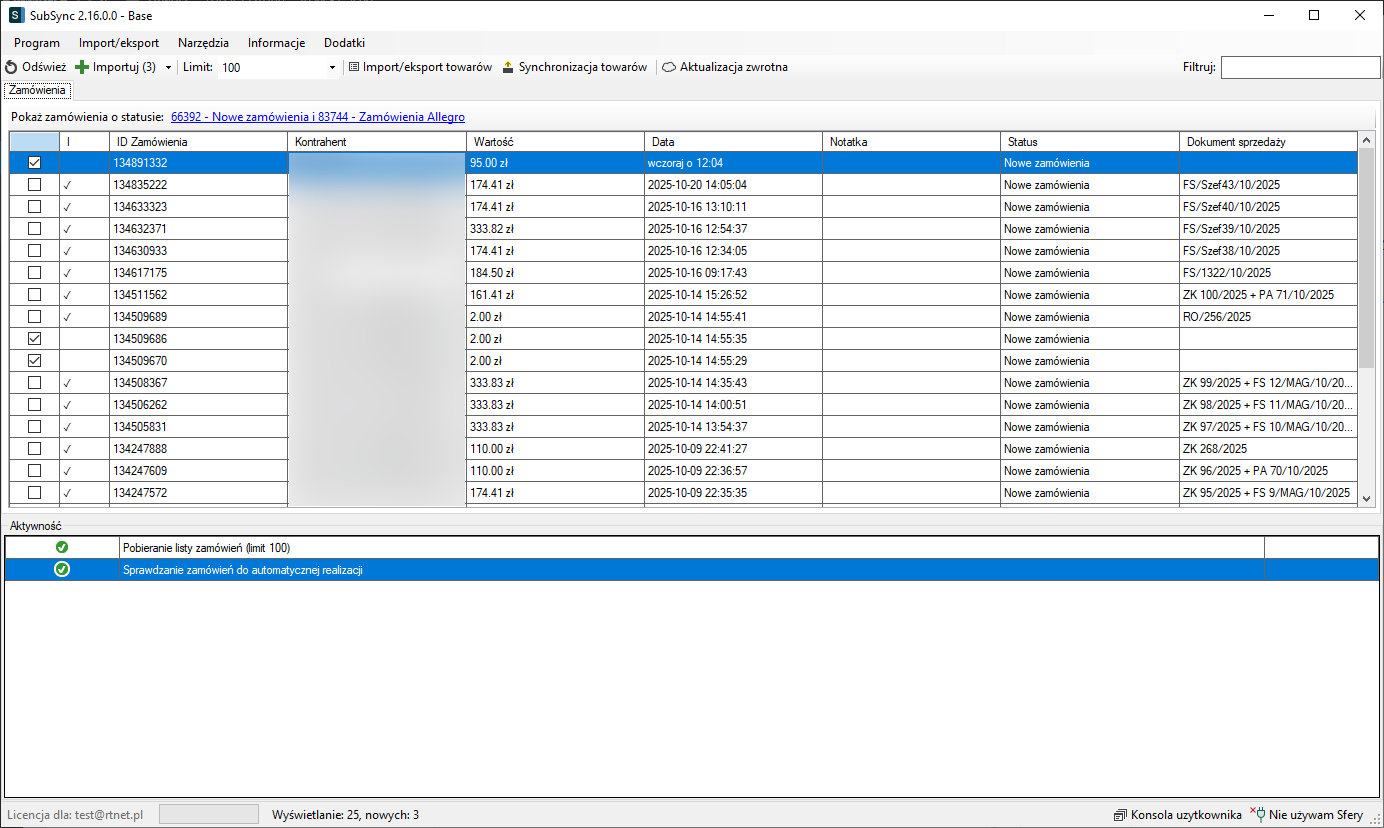The height and width of the screenshot is (828, 1384).
Task: Click the Odśwież refresh icon
Action: pos(11,67)
